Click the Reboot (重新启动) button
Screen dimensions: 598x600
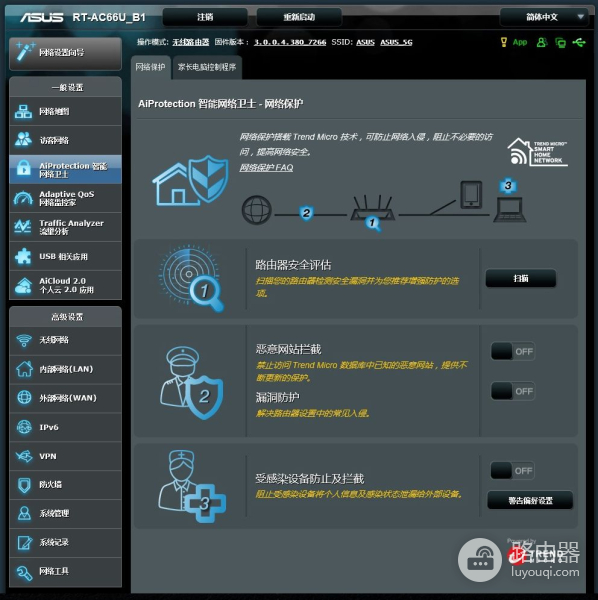[299, 17]
